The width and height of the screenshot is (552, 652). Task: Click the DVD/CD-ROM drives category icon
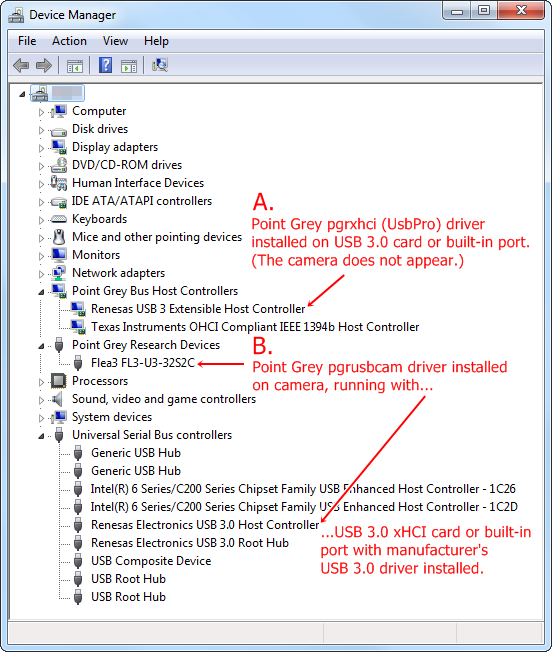tap(59, 165)
